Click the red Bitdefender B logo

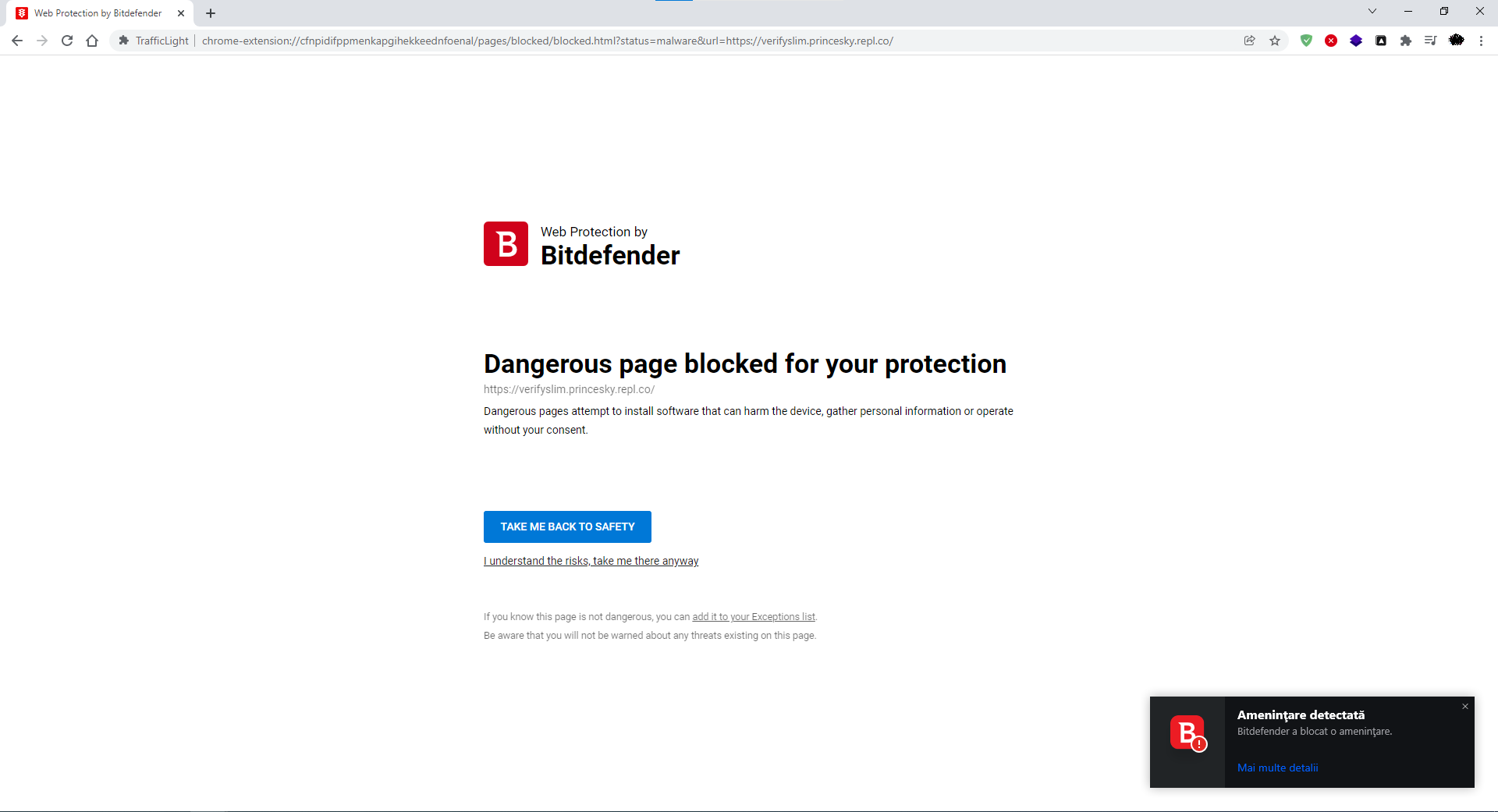pyautogui.click(x=506, y=244)
